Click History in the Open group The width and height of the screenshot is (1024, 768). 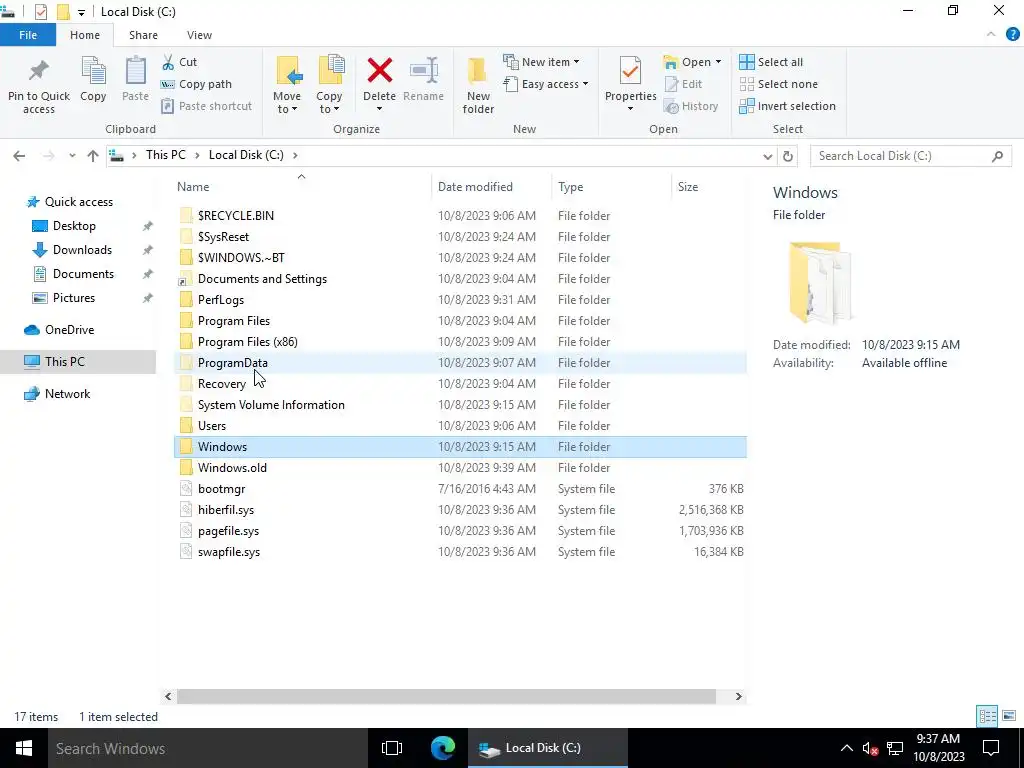point(691,106)
